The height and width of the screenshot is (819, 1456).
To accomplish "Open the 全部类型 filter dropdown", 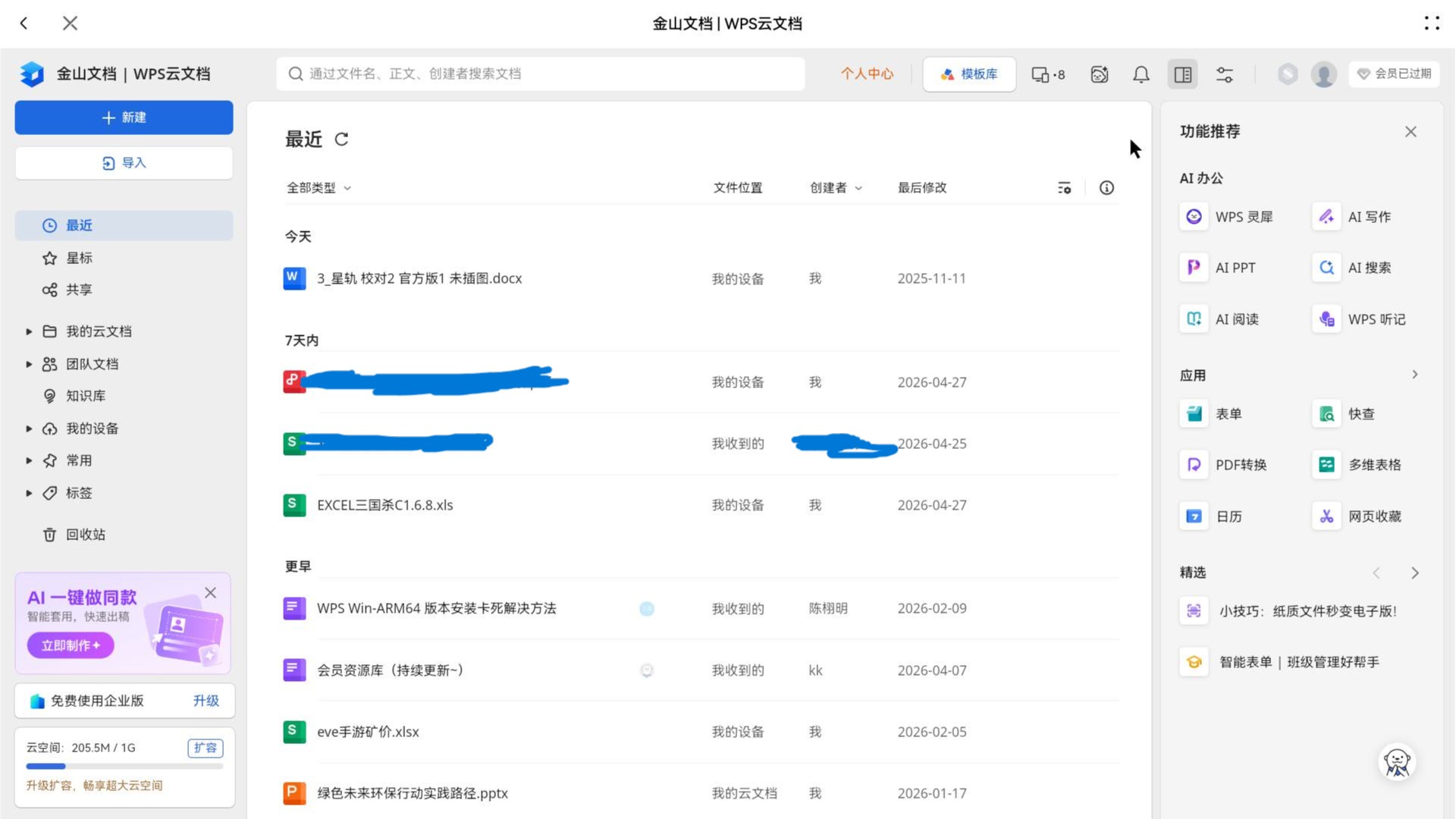I will tap(318, 188).
